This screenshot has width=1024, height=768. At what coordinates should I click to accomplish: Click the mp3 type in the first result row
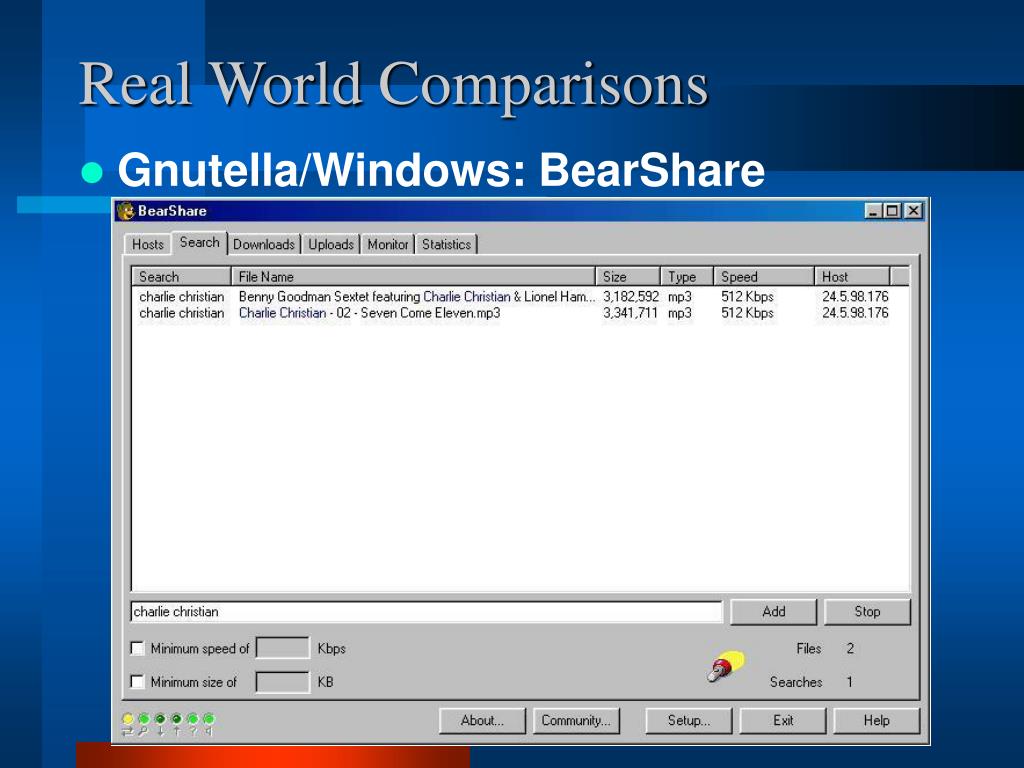680,297
